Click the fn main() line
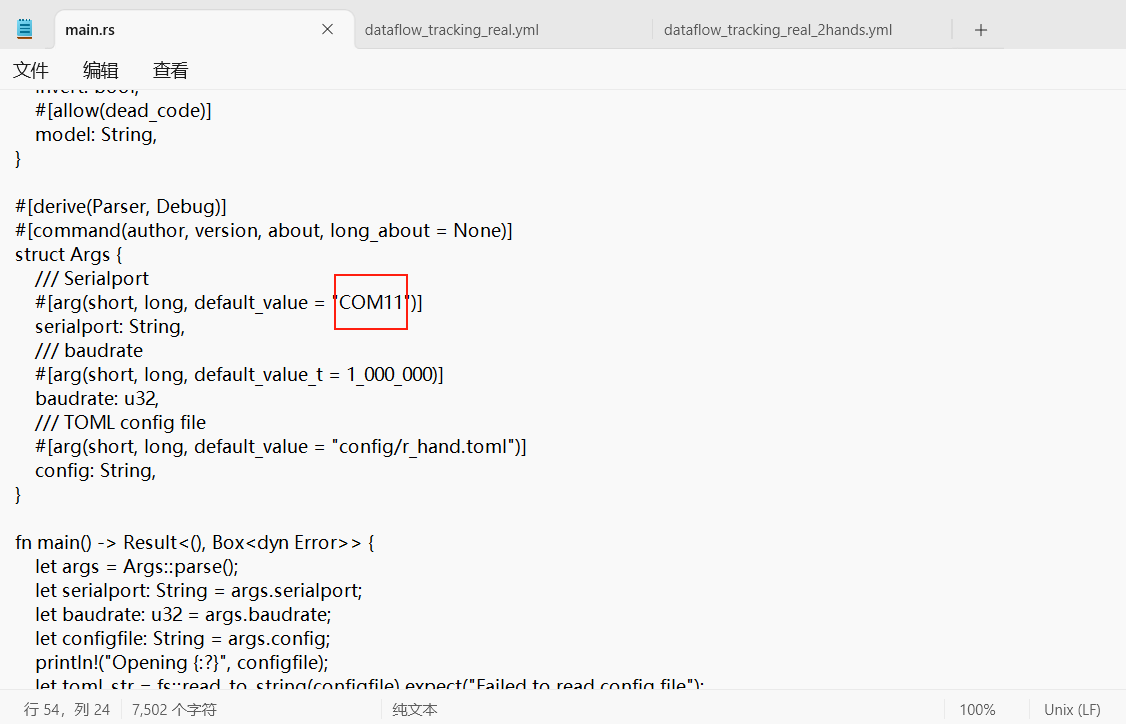This screenshot has width=1126, height=724. 195,543
